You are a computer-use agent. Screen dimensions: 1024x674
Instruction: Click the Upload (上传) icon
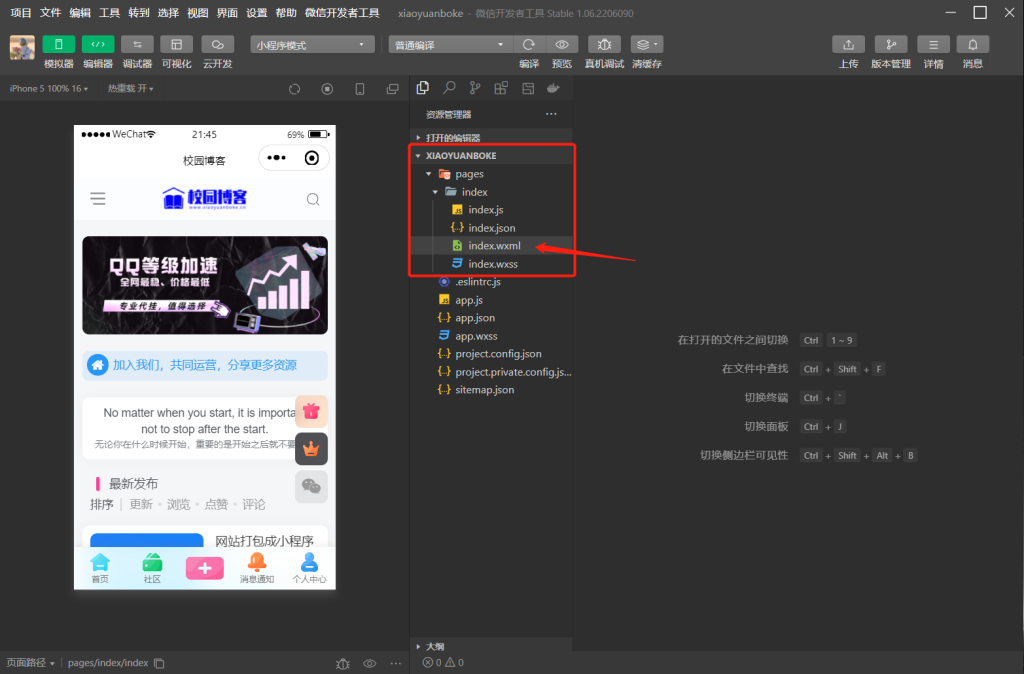[x=848, y=45]
